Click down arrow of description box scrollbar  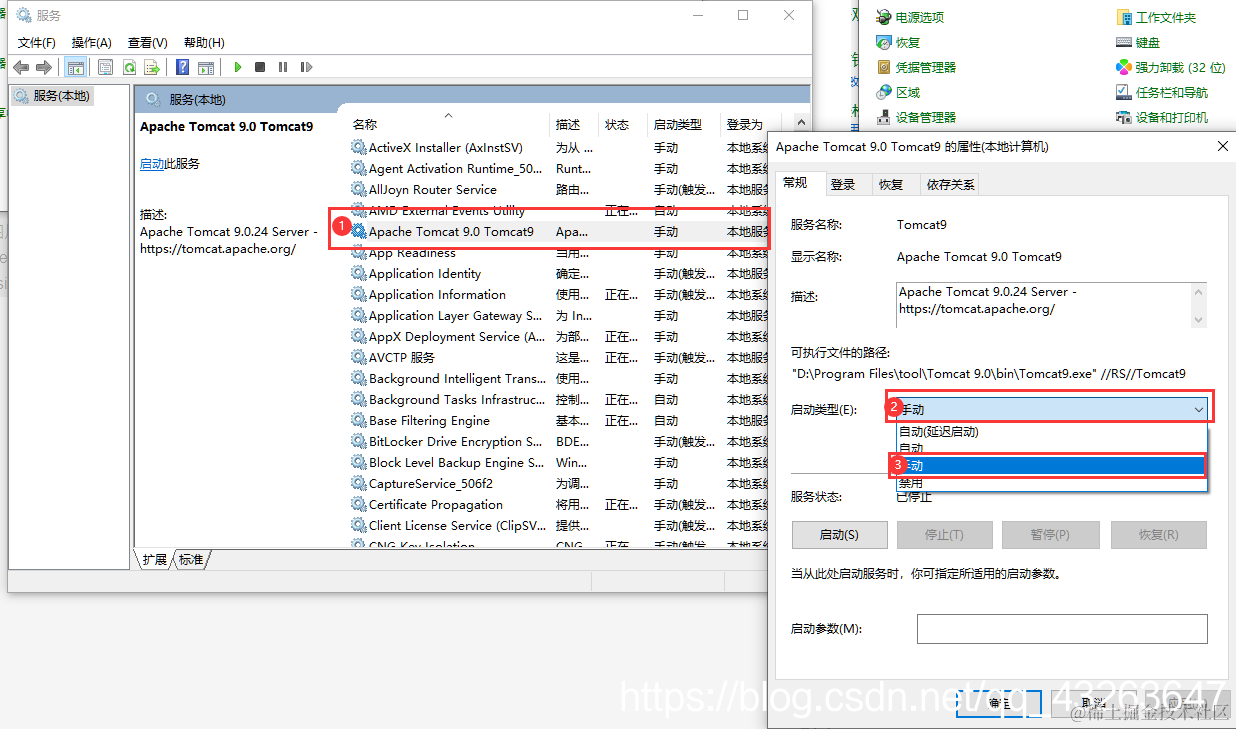[x=1199, y=319]
